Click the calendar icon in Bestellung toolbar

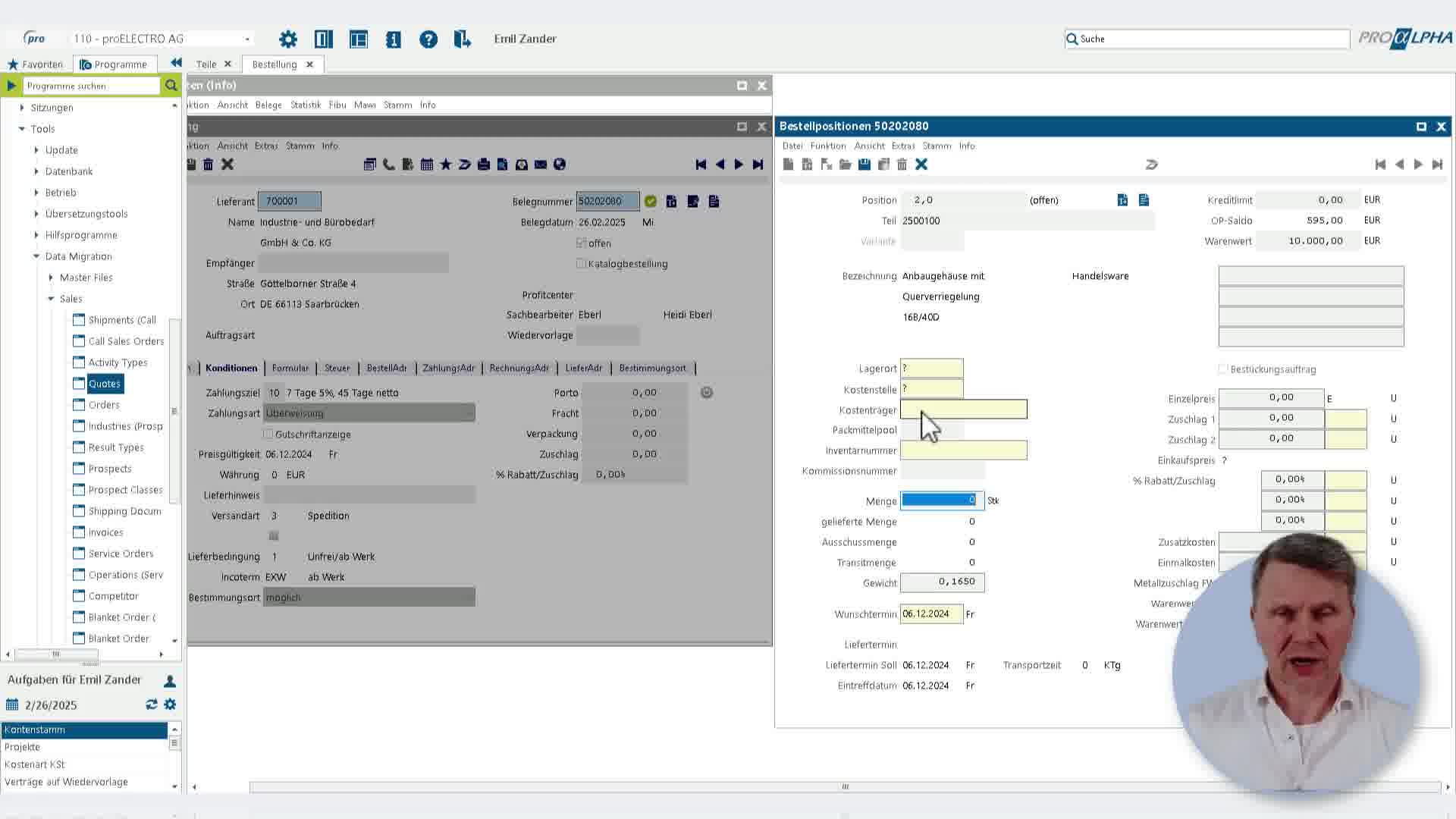pyautogui.click(x=427, y=165)
